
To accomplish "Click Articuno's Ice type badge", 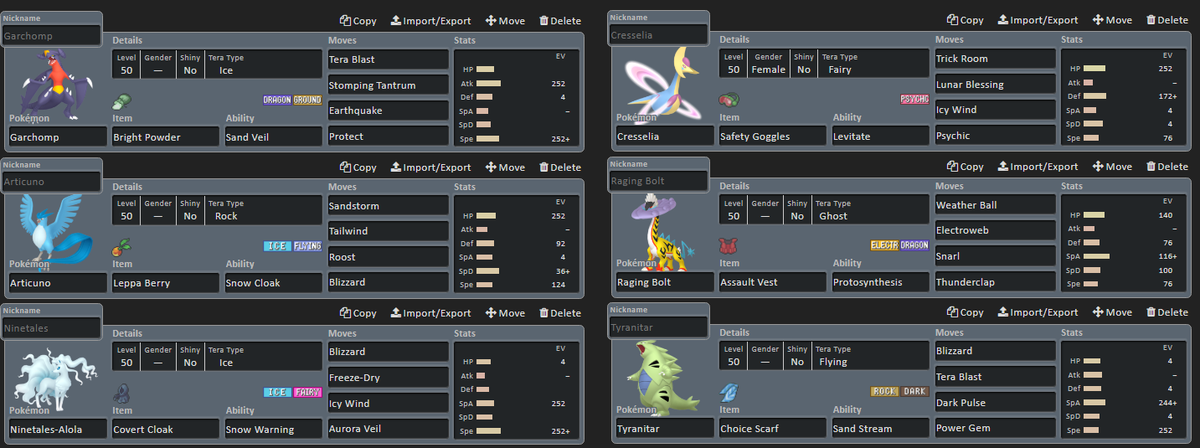I will click(278, 246).
